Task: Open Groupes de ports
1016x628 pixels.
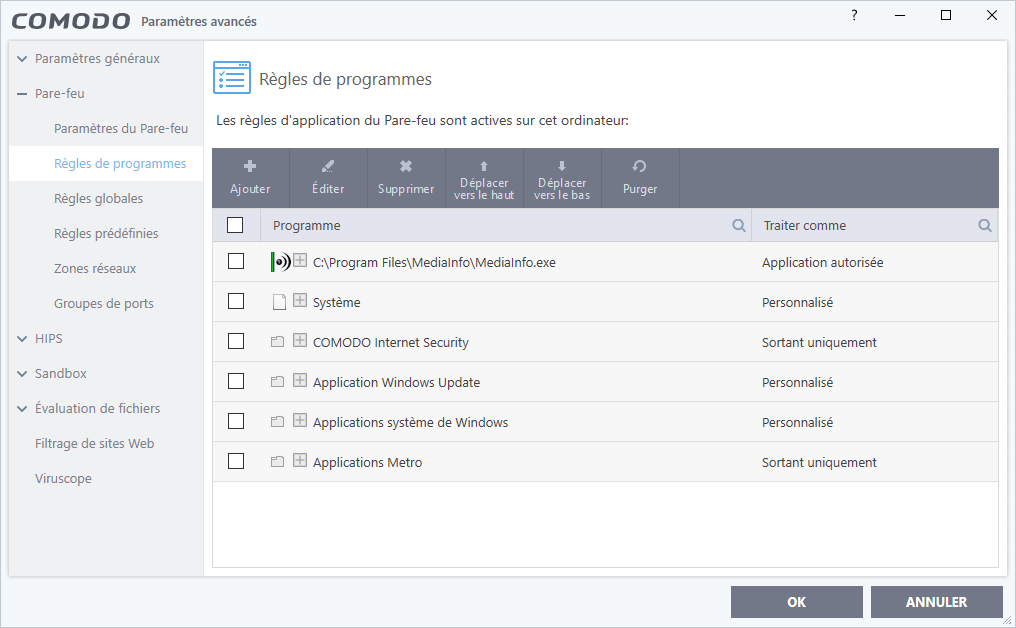Action: [x=104, y=303]
